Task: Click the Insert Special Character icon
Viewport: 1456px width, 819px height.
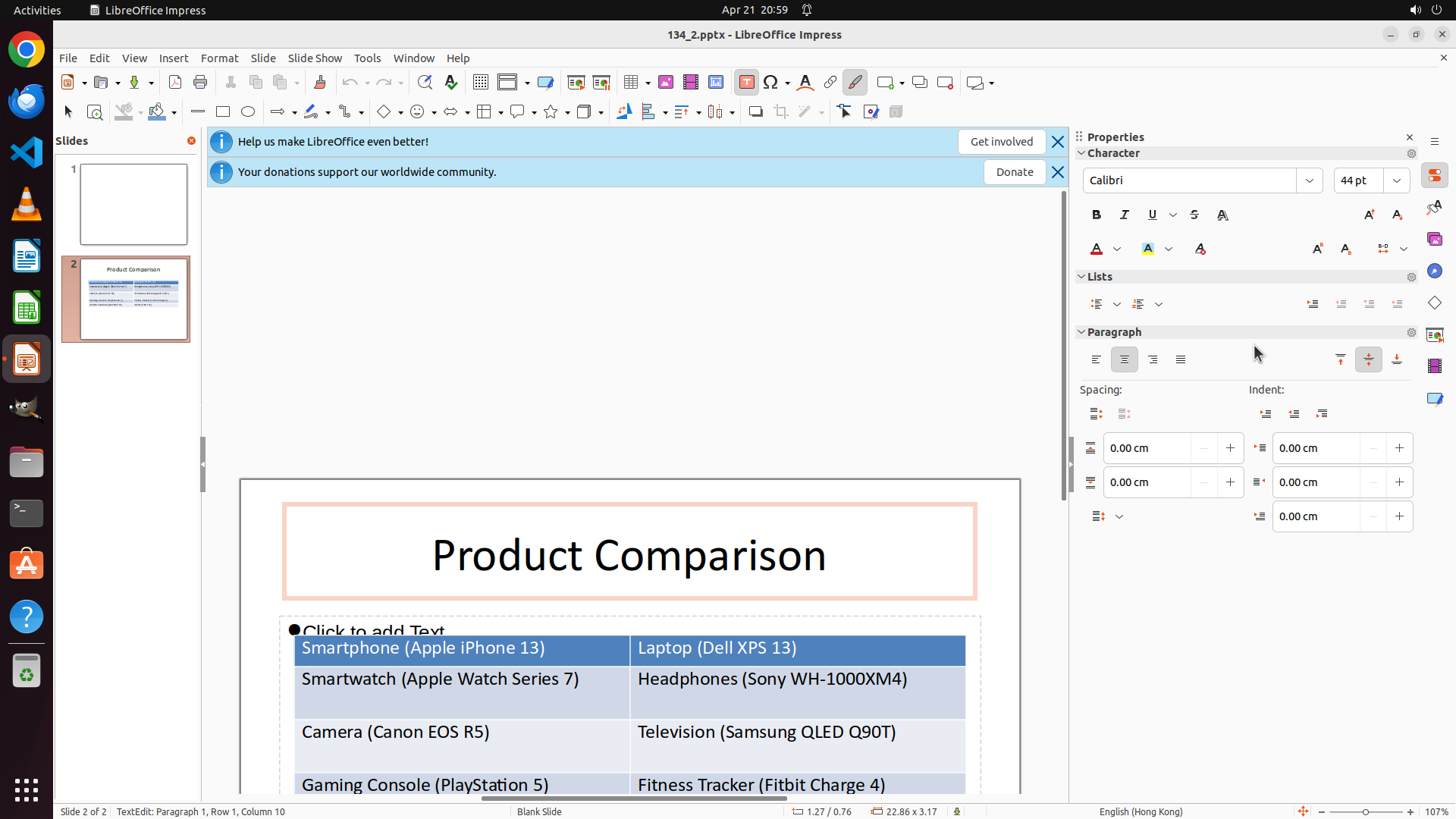Action: (771, 83)
